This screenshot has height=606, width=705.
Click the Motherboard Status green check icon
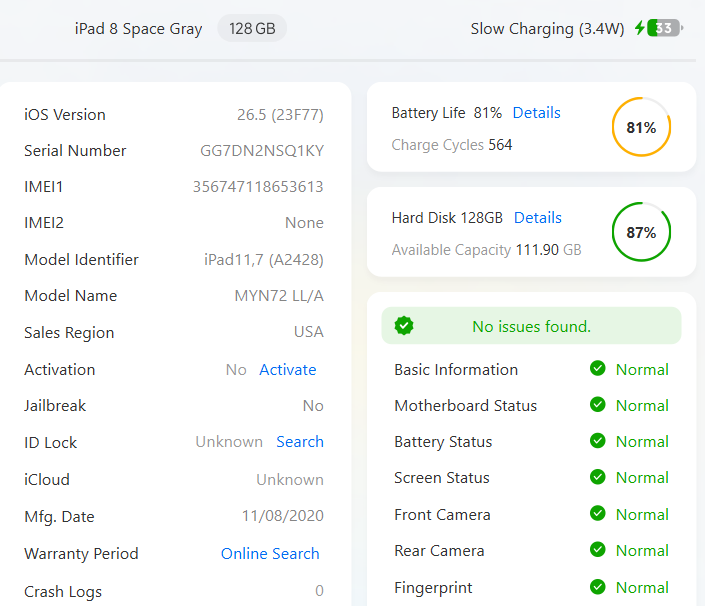(598, 405)
